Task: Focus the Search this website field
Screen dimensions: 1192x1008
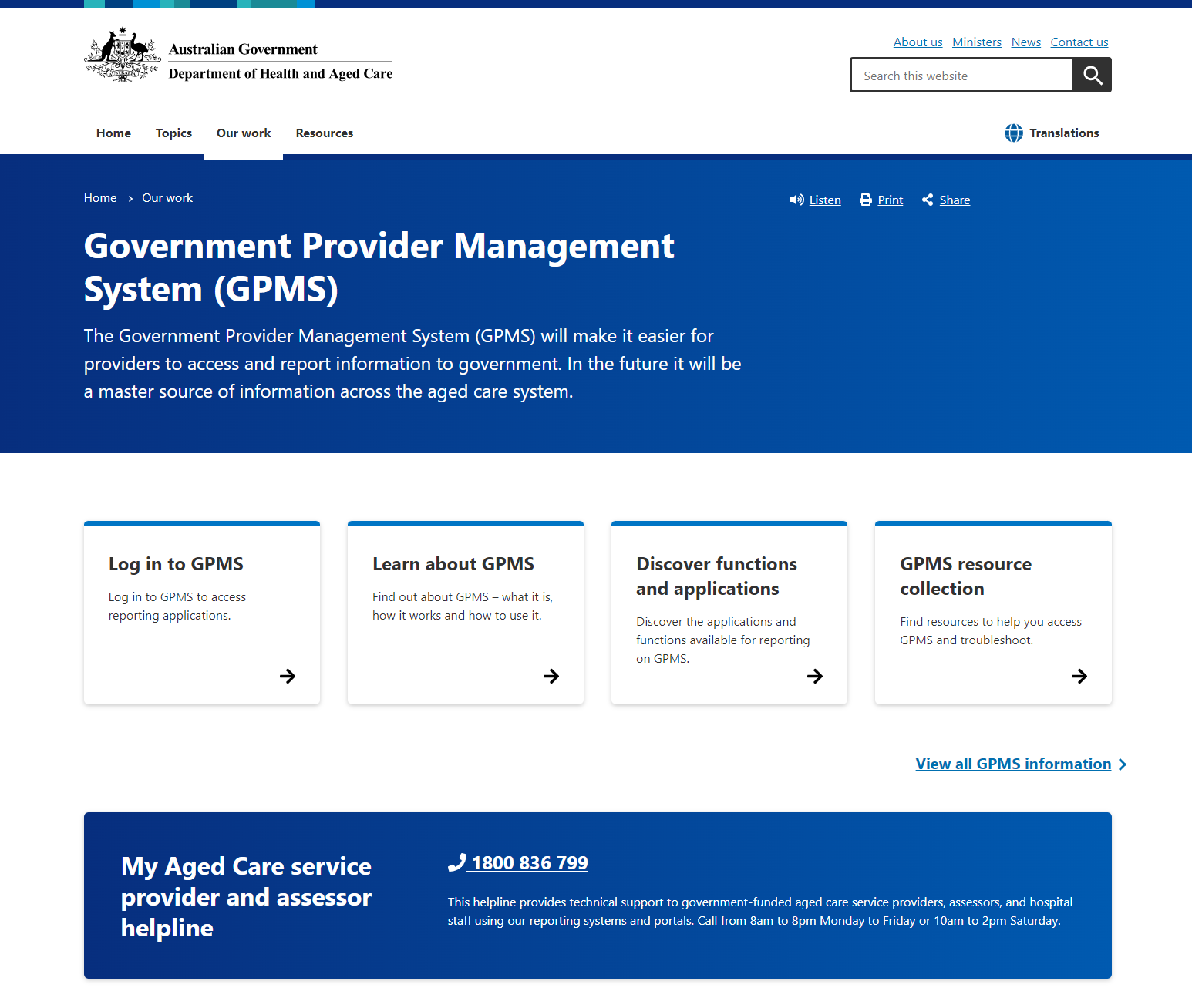Action: [x=961, y=76]
